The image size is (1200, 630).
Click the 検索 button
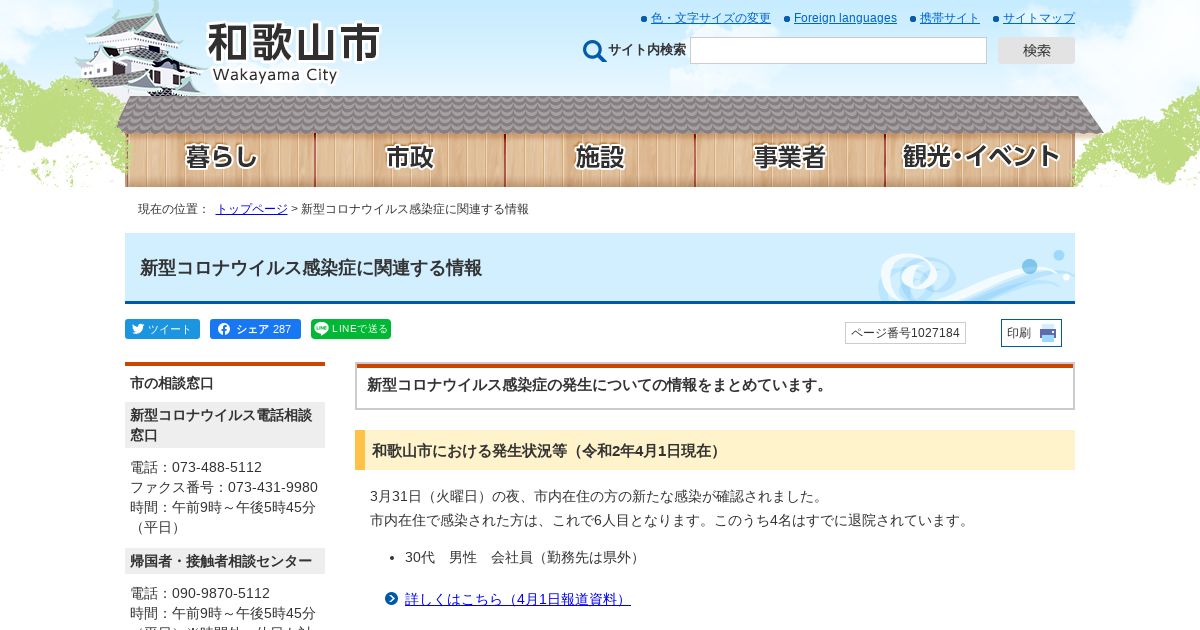(x=1036, y=51)
